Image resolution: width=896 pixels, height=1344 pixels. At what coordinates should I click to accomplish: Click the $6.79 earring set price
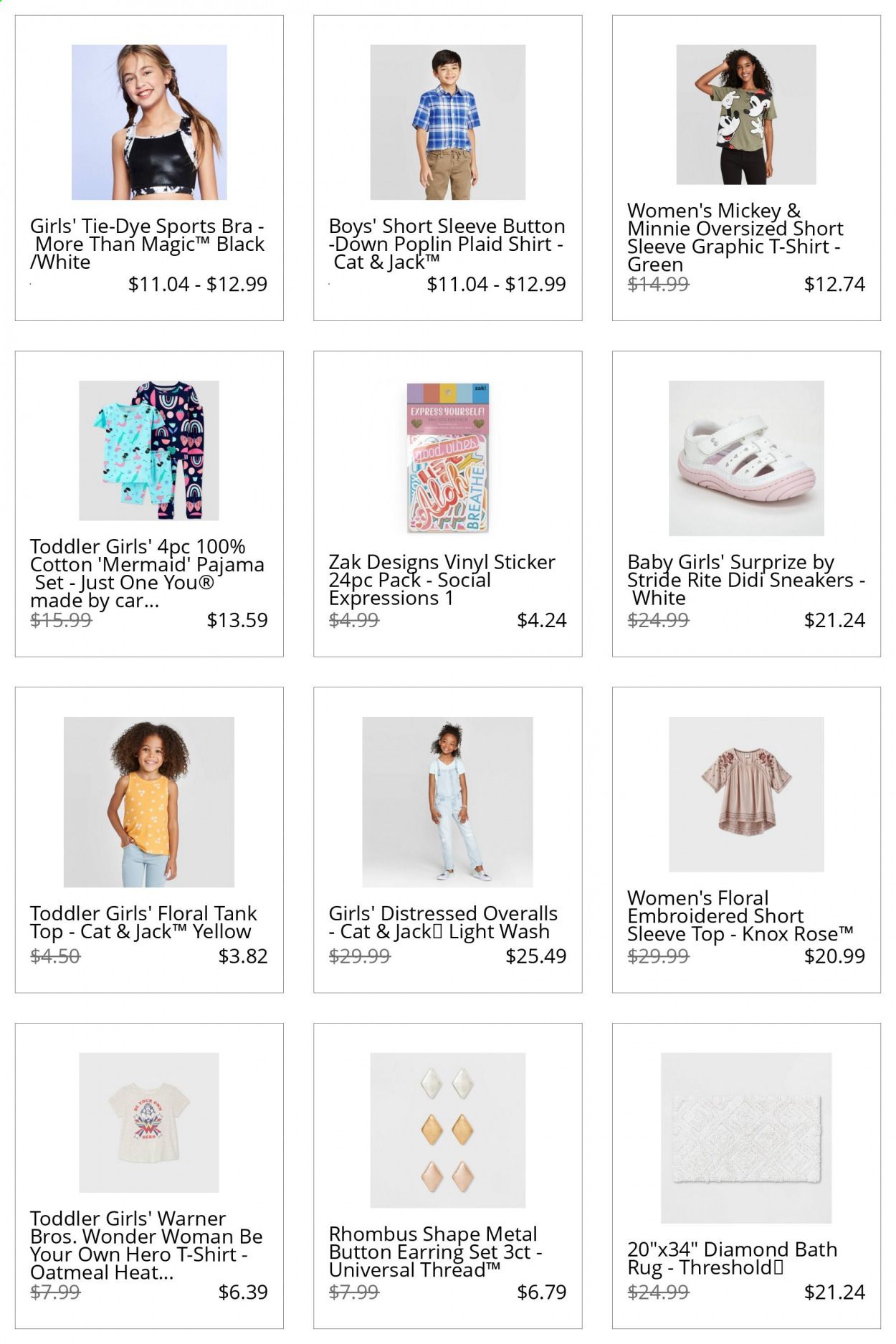coord(541,1292)
